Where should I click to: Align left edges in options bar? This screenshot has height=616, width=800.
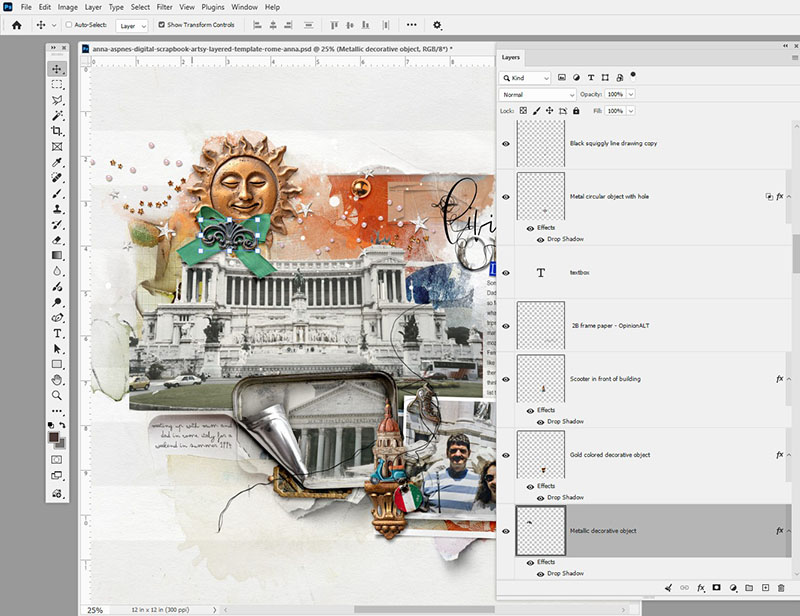pos(257,24)
